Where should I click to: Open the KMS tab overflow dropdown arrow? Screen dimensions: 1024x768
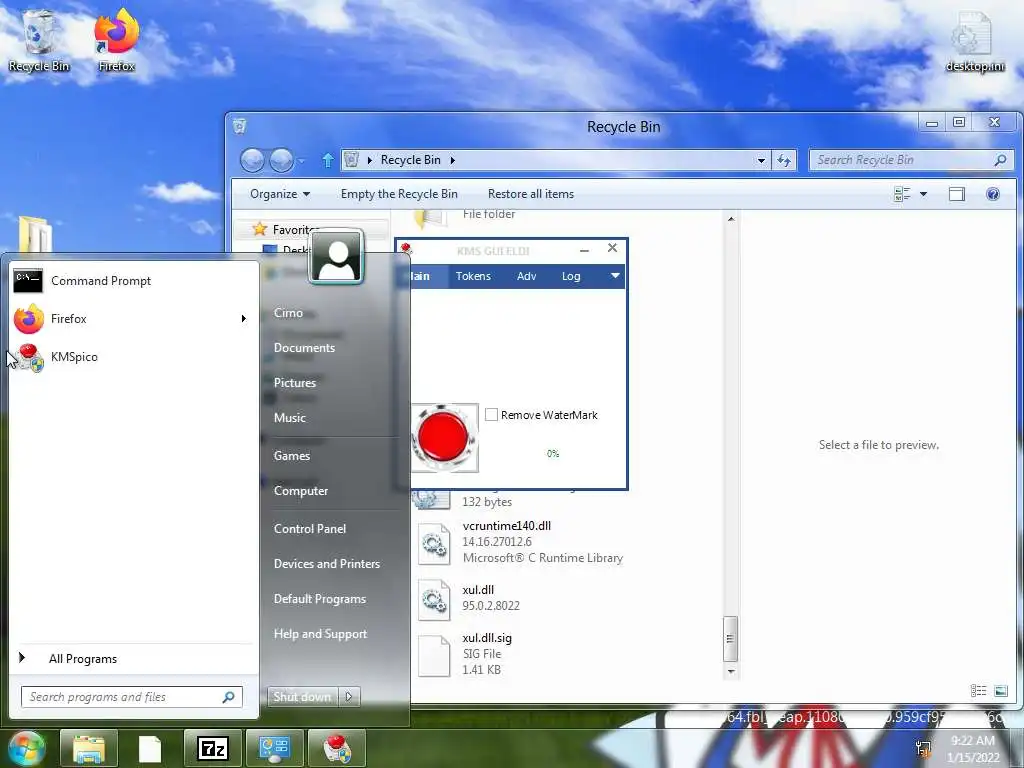[x=615, y=276]
